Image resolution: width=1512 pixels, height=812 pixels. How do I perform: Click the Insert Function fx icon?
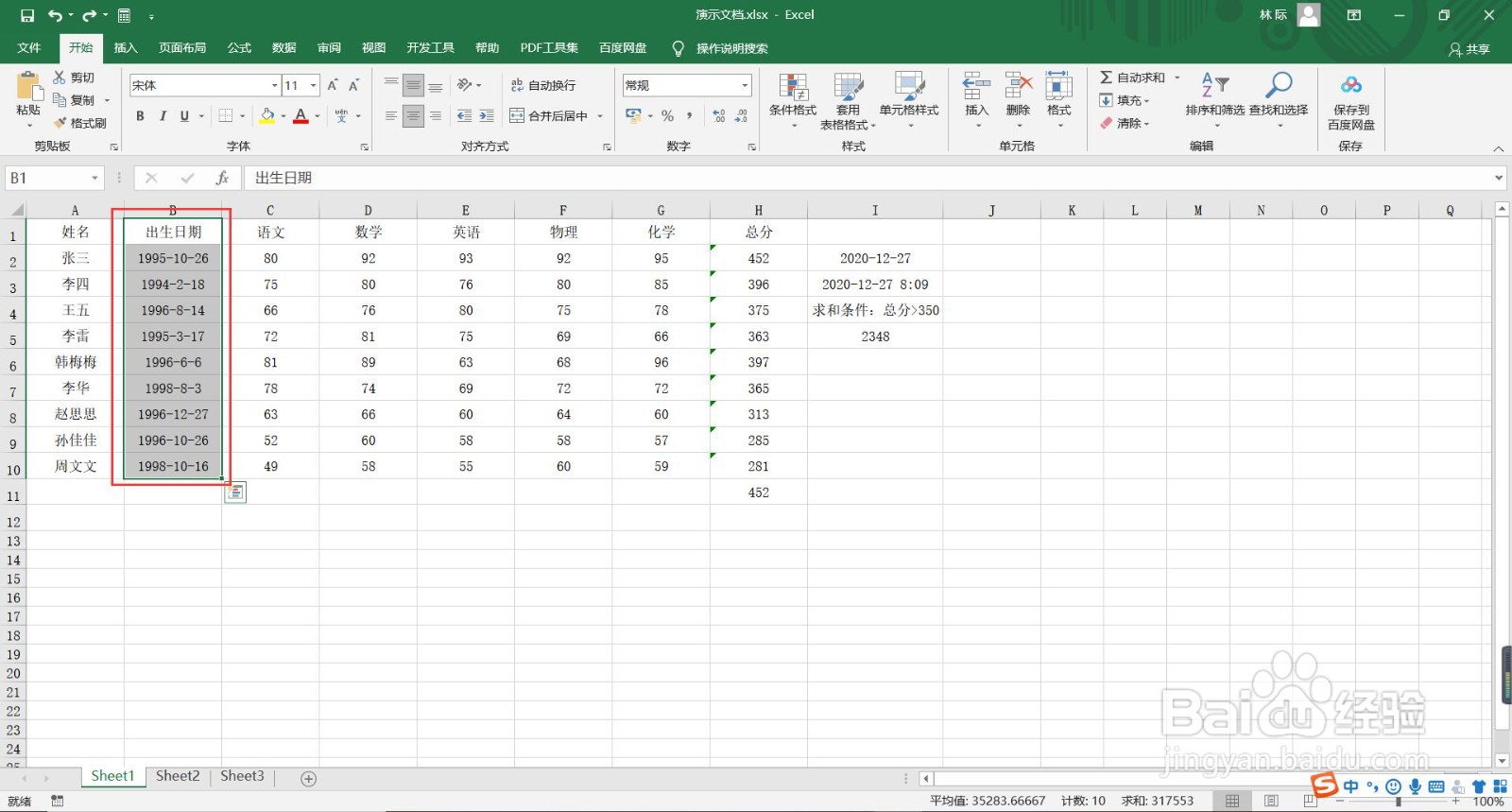tap(222, 178)
